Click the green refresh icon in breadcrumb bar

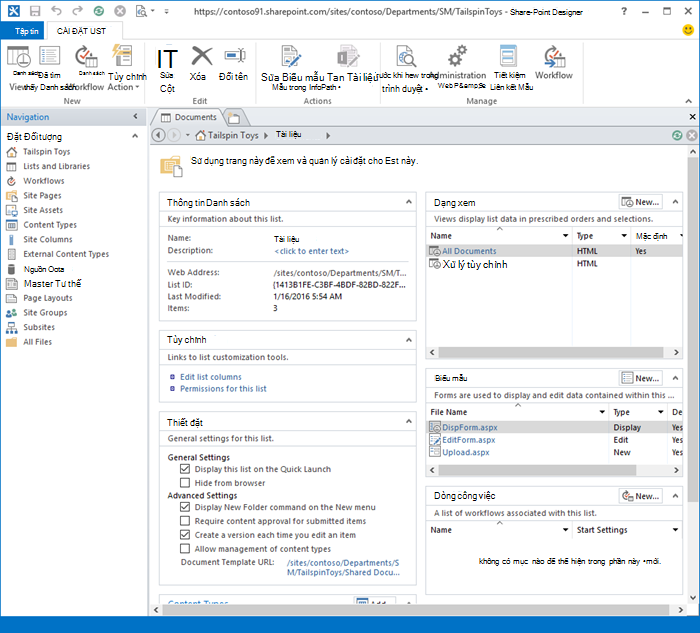(x=677, y=135)
